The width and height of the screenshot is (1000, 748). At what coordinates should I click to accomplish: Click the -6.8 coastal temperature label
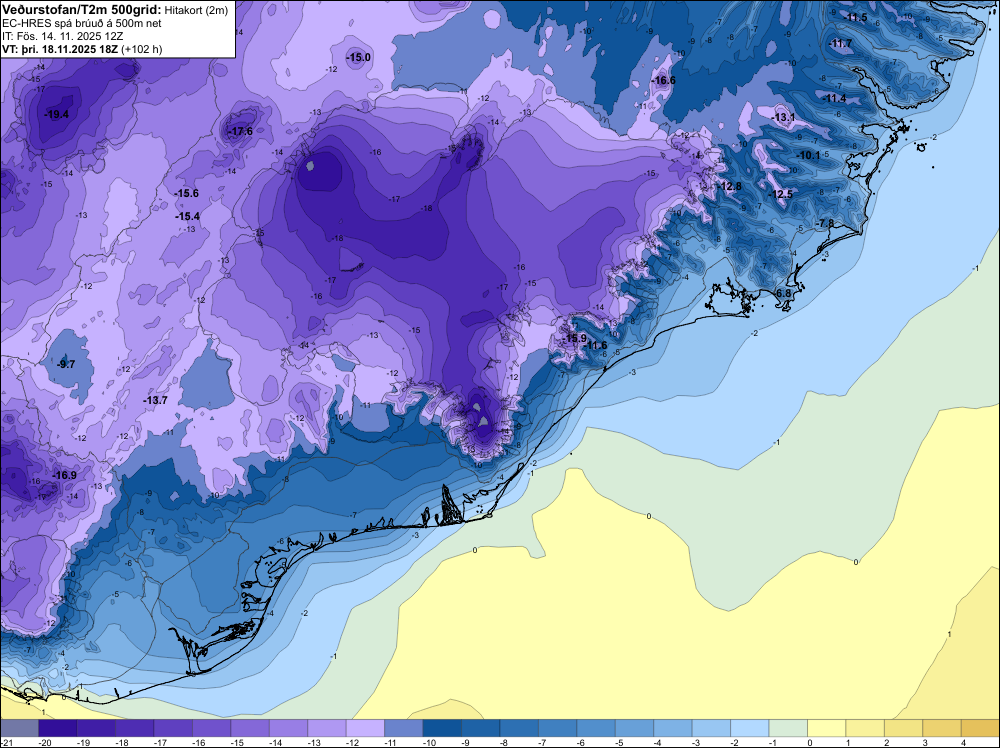tap(782, 293)
